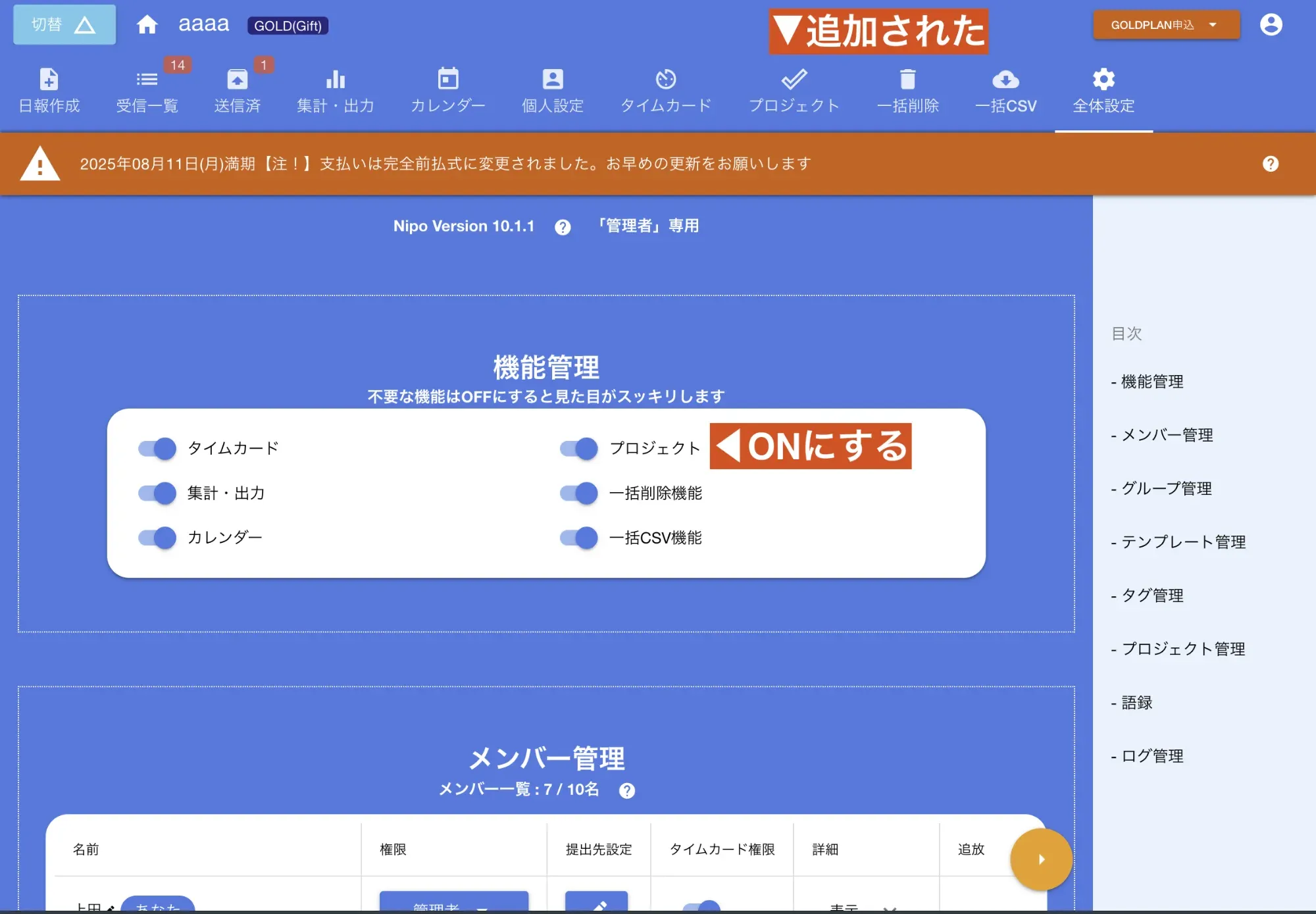The image size is (1316, 914).
Task: Select 集計・出力 in the top menu
Action: [336, 90]
